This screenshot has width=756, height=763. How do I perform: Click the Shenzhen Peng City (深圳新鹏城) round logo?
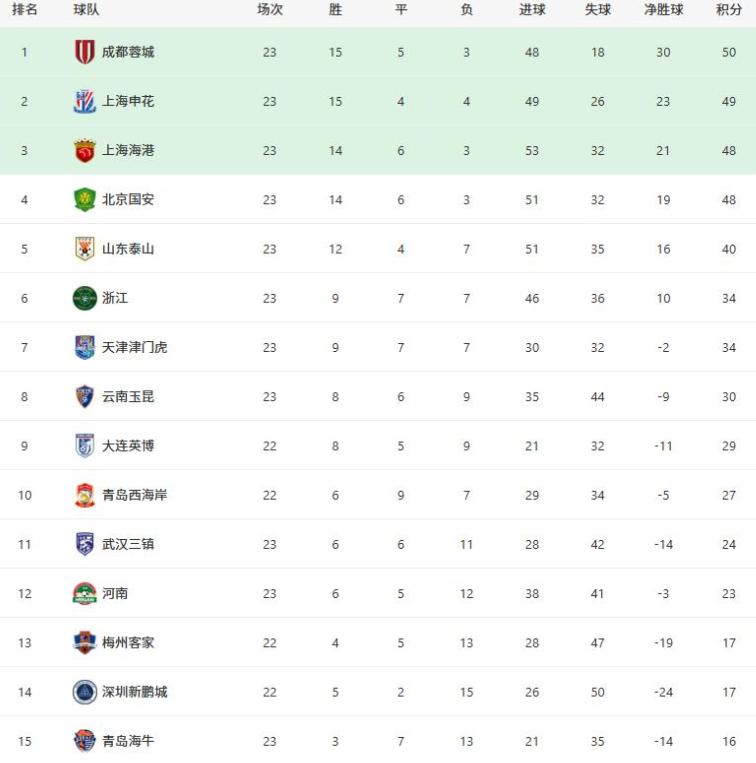85,692
